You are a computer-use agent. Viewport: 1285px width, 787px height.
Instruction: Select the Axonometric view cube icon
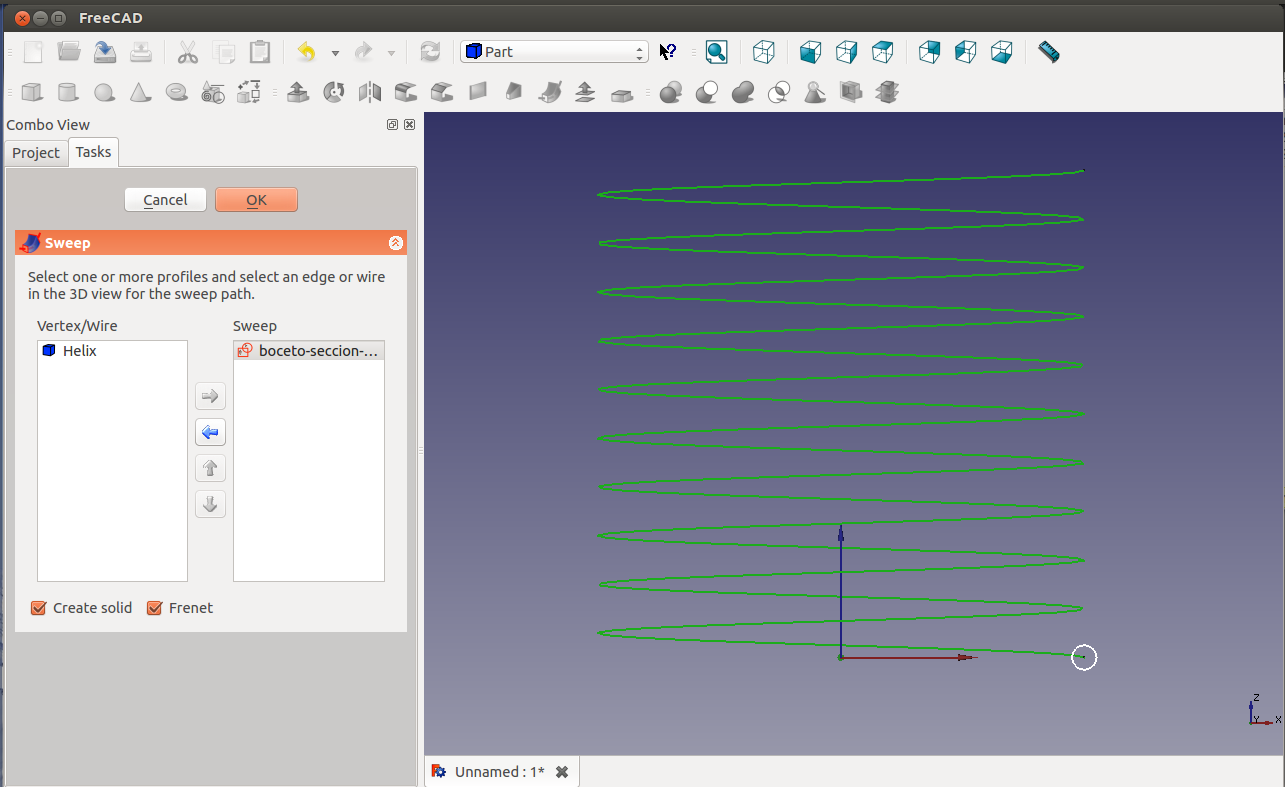tap(764, 52)
